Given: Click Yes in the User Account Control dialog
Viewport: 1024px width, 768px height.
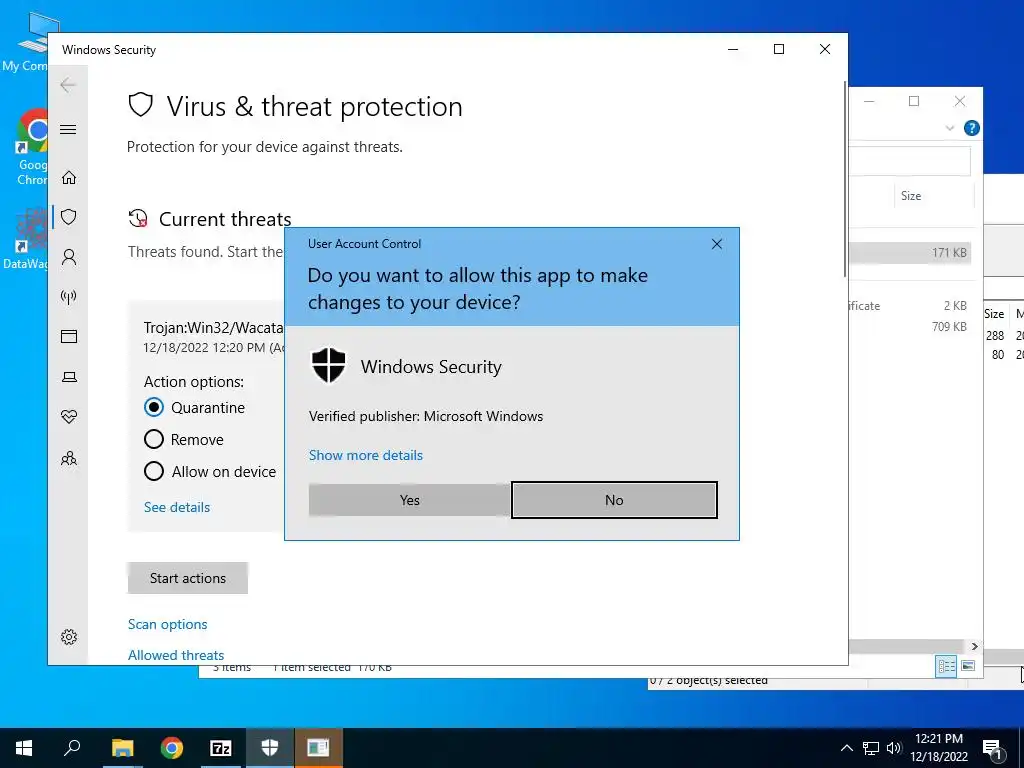Looking at the screenshot, I should [x=409, y=500].
